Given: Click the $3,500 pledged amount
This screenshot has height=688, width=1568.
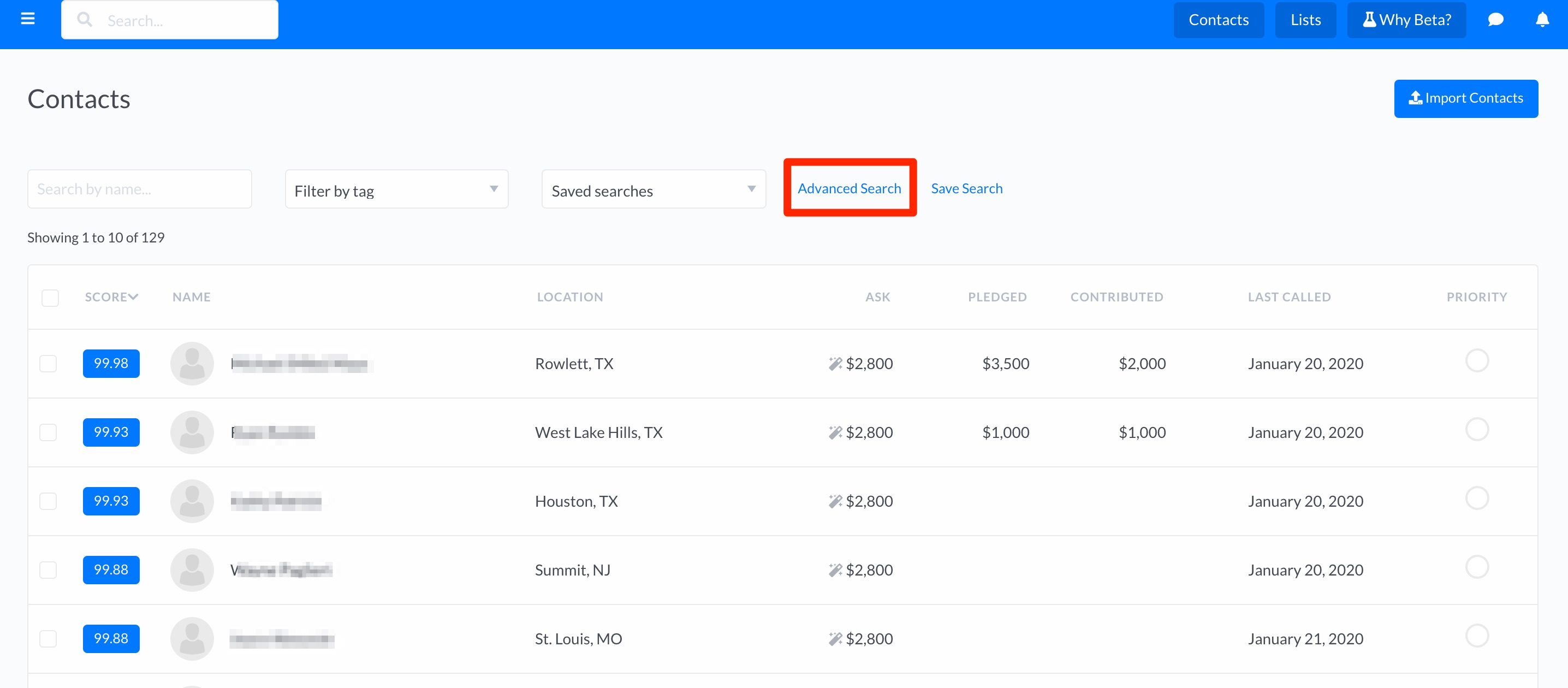Looking at the screenshot, I should tap(1006, 364).
